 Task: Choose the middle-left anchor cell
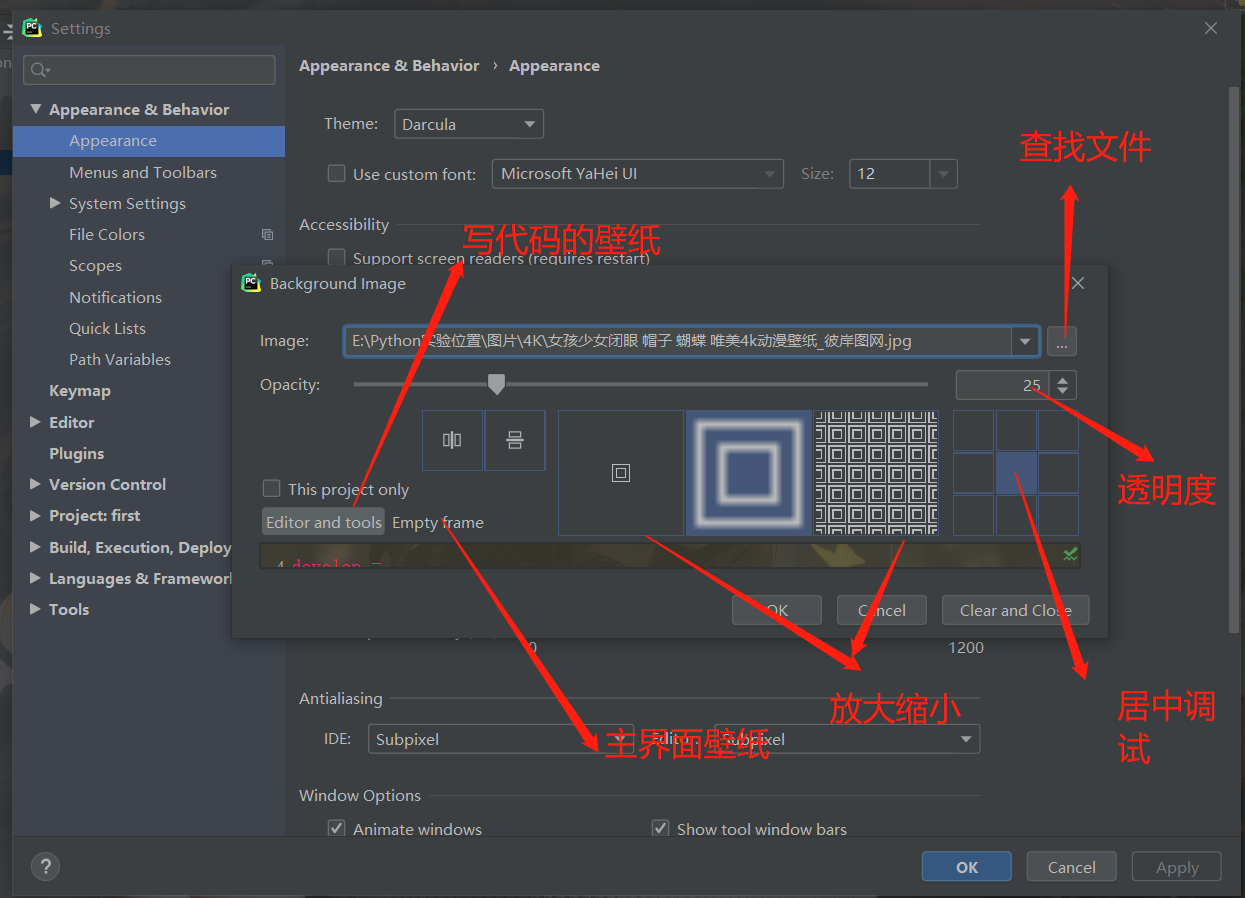973,473
